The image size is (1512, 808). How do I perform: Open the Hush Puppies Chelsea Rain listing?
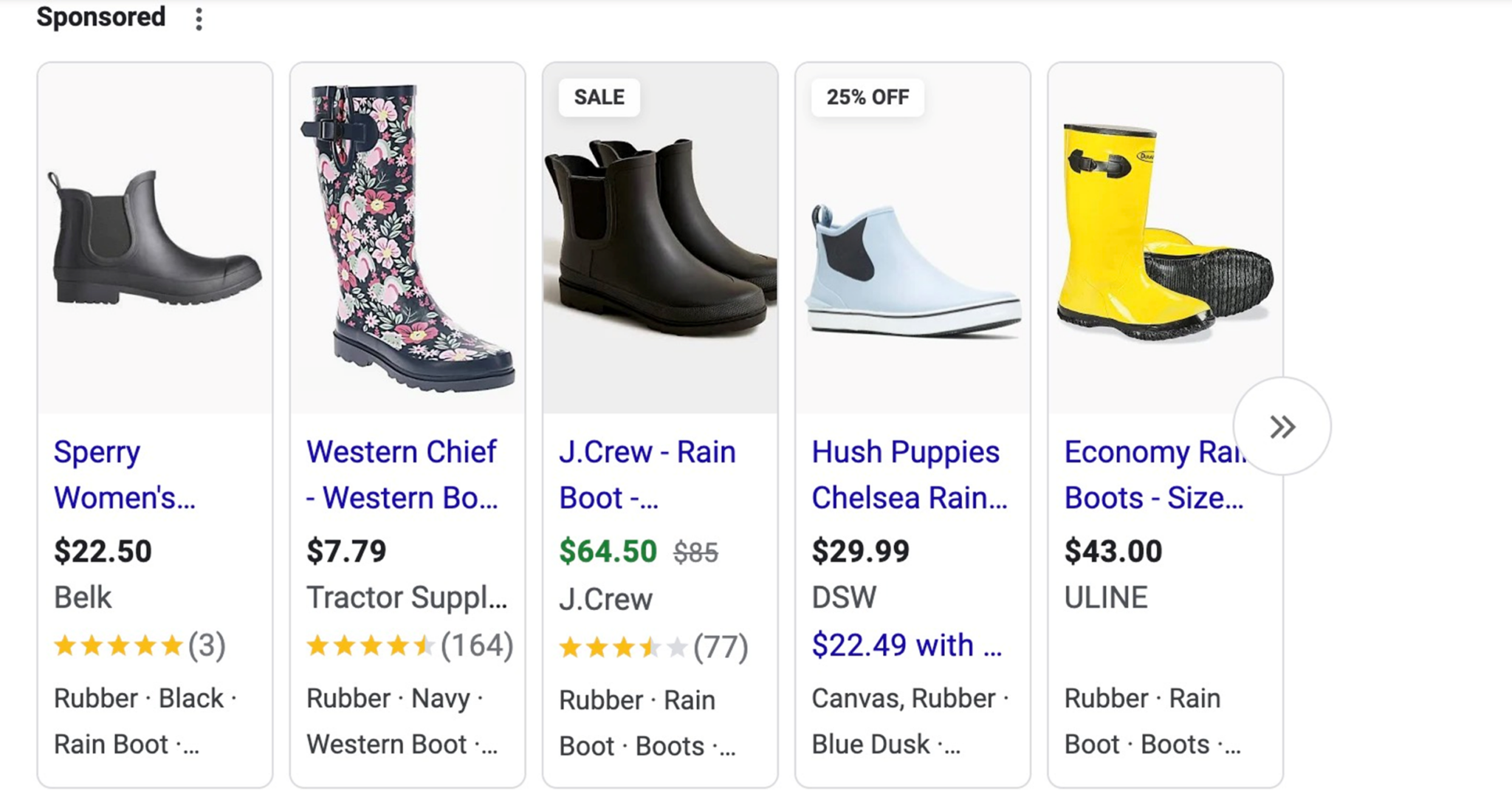coord(908,474)
